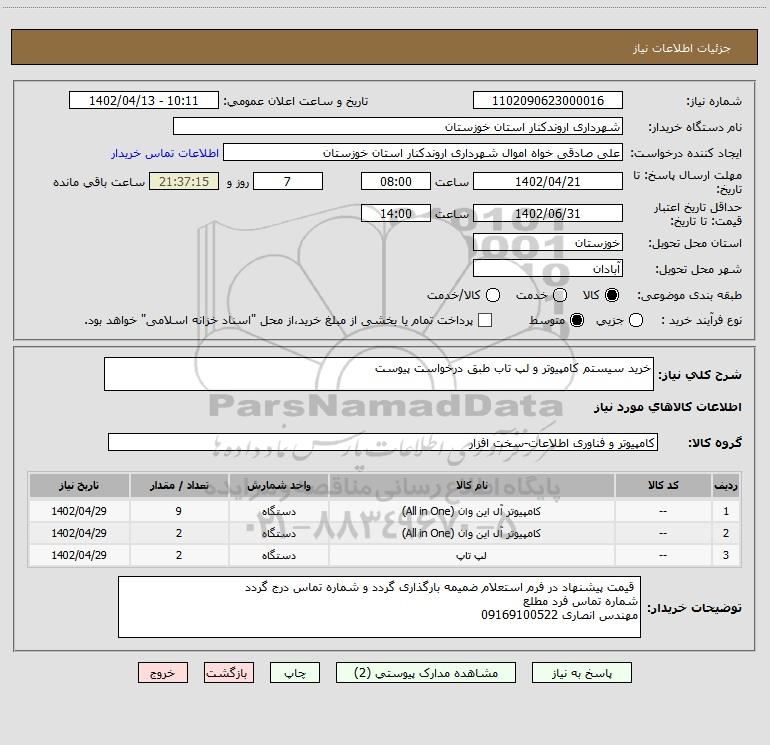Select the جزیی purchase type radio
This screenshot has width=770, height=745.
click(636, 320)
